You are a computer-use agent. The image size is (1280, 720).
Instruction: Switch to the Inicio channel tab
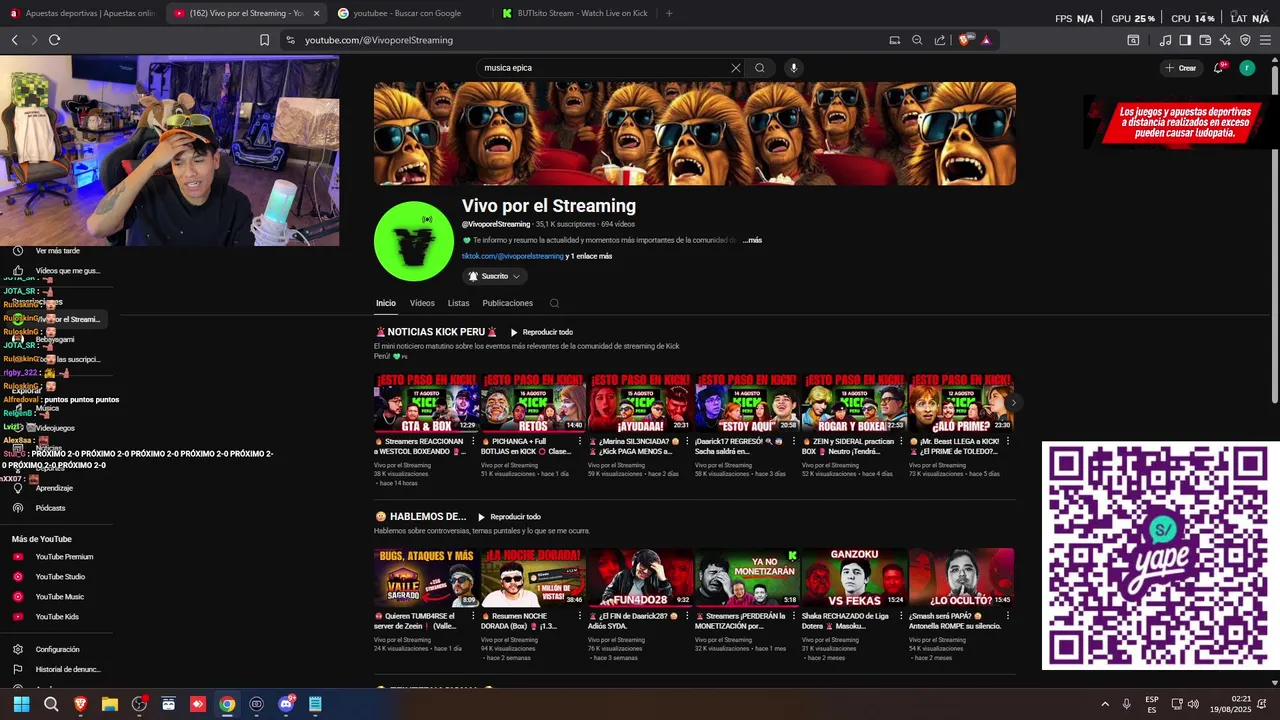tap(386, 303)
